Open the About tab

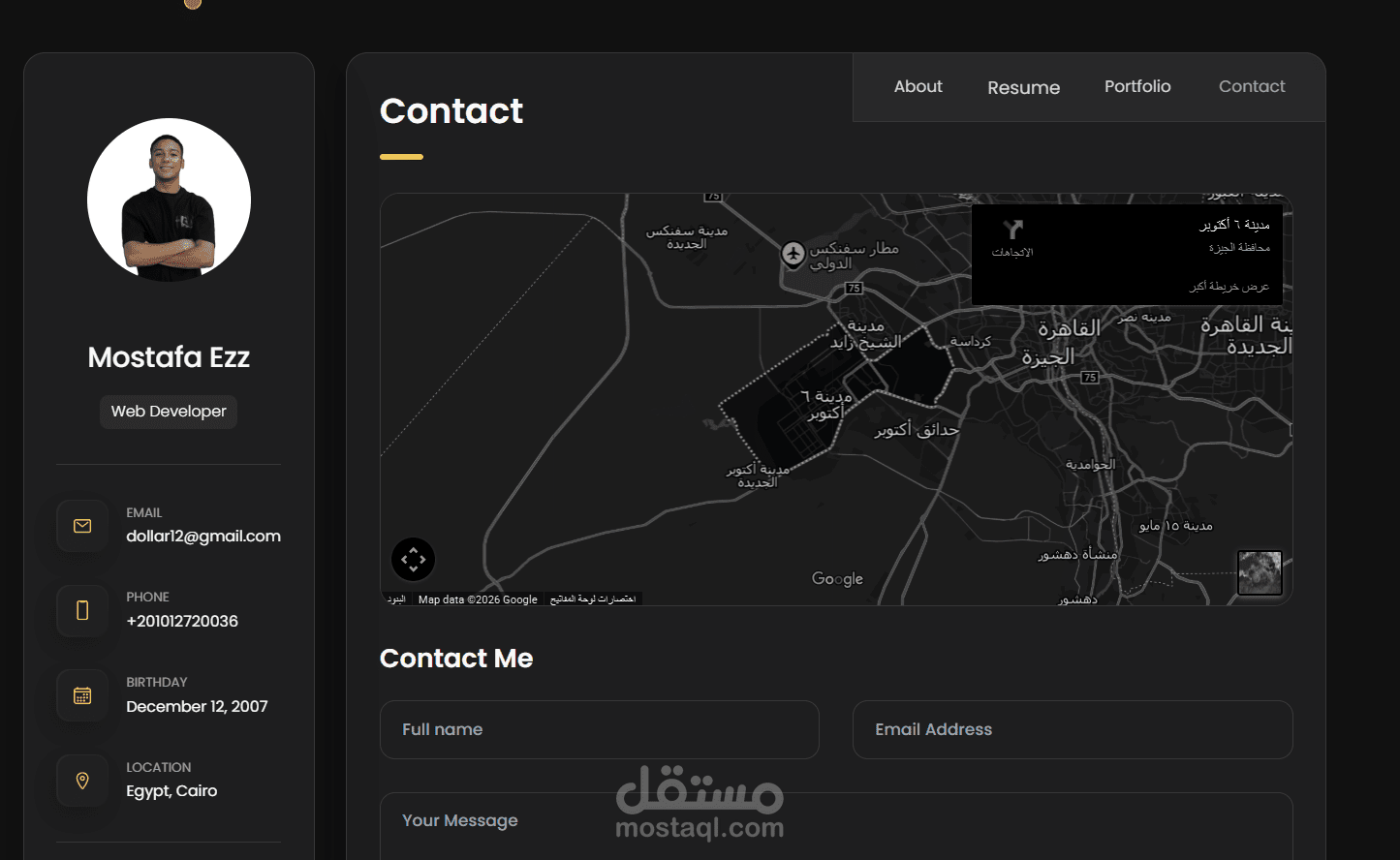tap(918, 86)
